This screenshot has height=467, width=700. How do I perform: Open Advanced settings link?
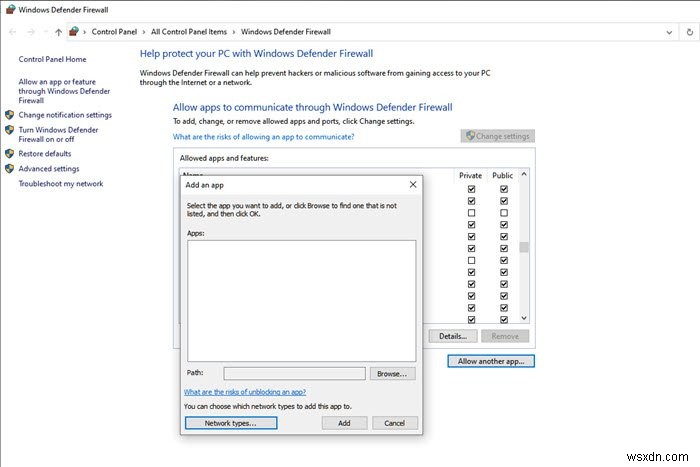(49, 169)
